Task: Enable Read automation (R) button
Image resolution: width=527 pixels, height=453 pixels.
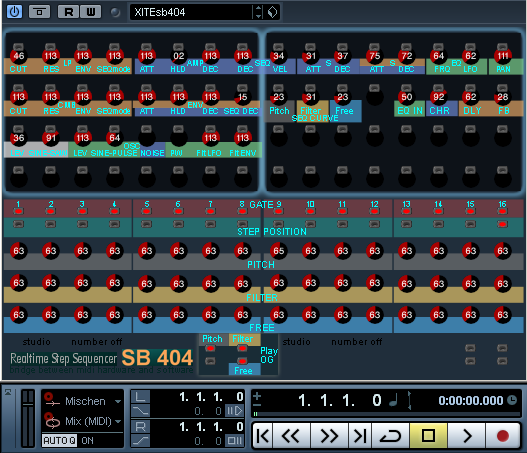Action: coord(69,12)
